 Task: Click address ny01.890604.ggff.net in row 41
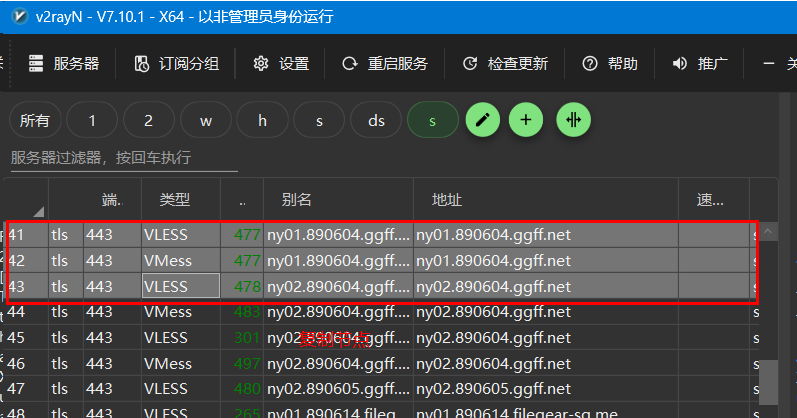[x=494, y=235]
